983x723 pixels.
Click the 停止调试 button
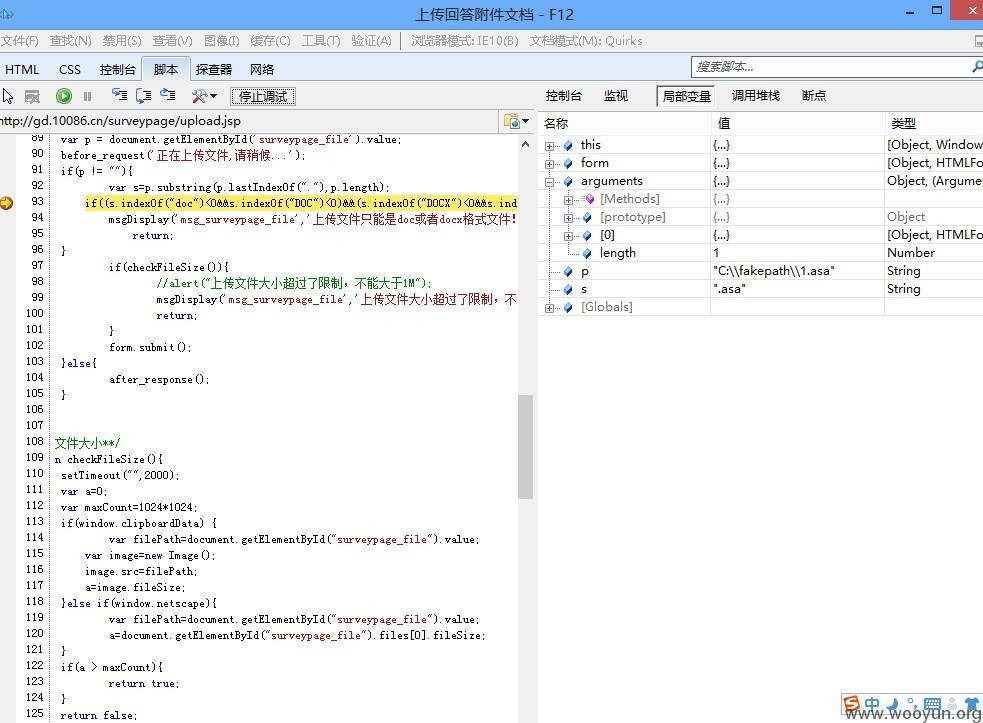[263, 96]
